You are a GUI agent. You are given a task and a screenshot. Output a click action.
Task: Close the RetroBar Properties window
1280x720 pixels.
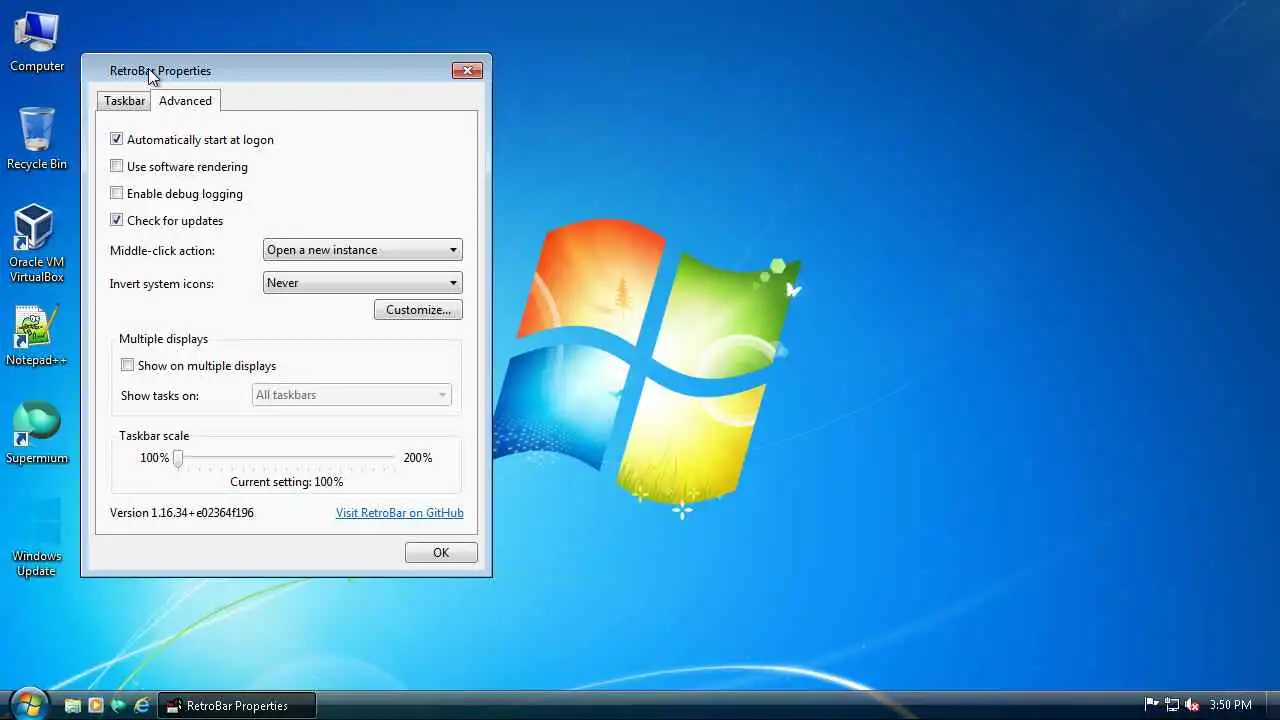467,70
